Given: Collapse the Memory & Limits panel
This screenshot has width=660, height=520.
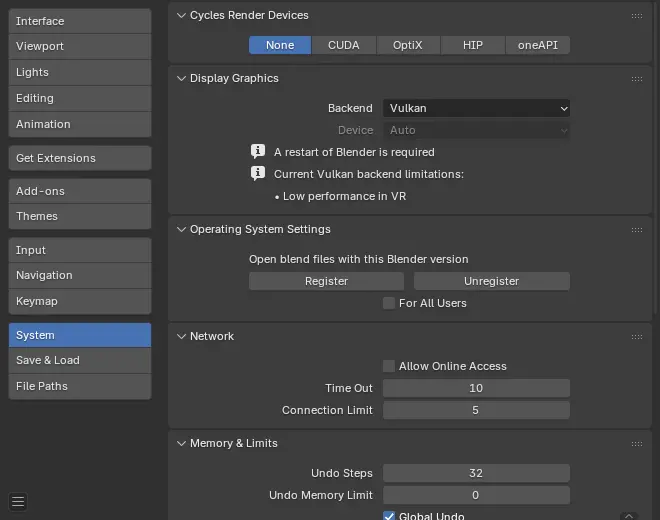Looking at the screenshot, I should pyautogui.click(x=181, y=444).
